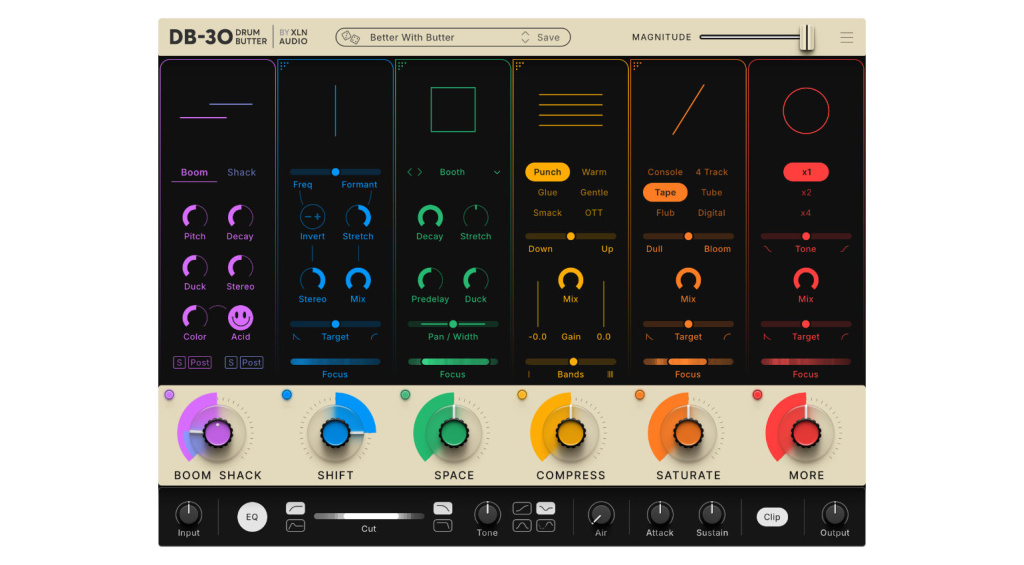1024x565 pixels.
Task: Click the high-slope icon right of More Tone
Action: (x=844, y=249)
